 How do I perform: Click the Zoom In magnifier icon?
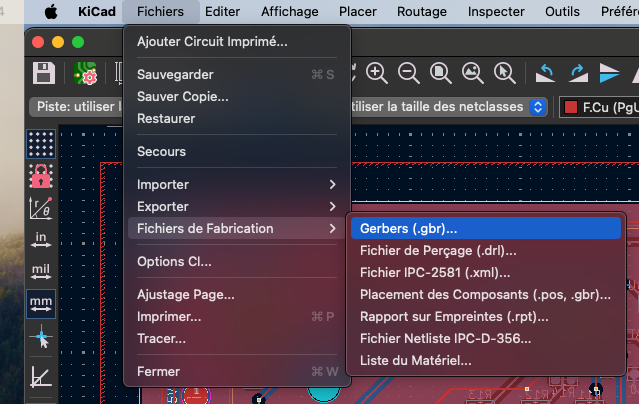376,73
